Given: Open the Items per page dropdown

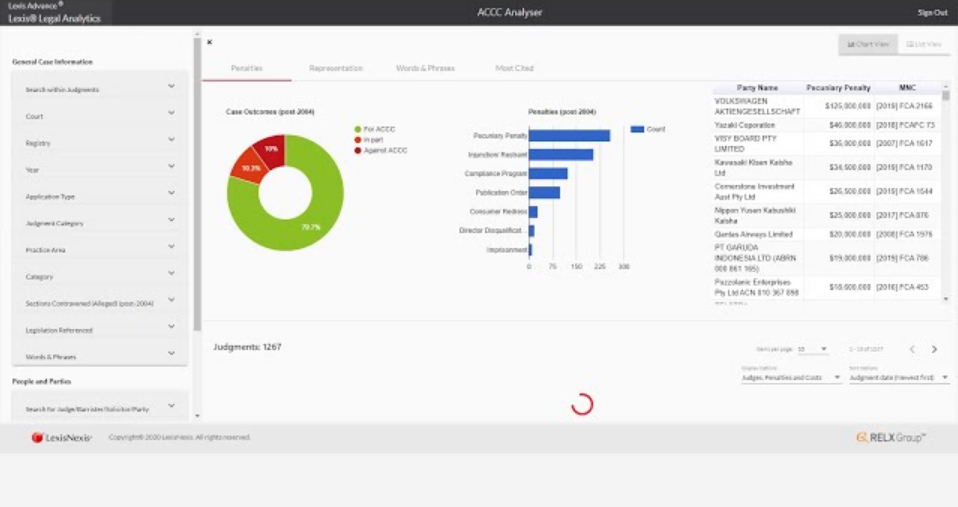Looking at the screenshot, I should coord(812,349).
